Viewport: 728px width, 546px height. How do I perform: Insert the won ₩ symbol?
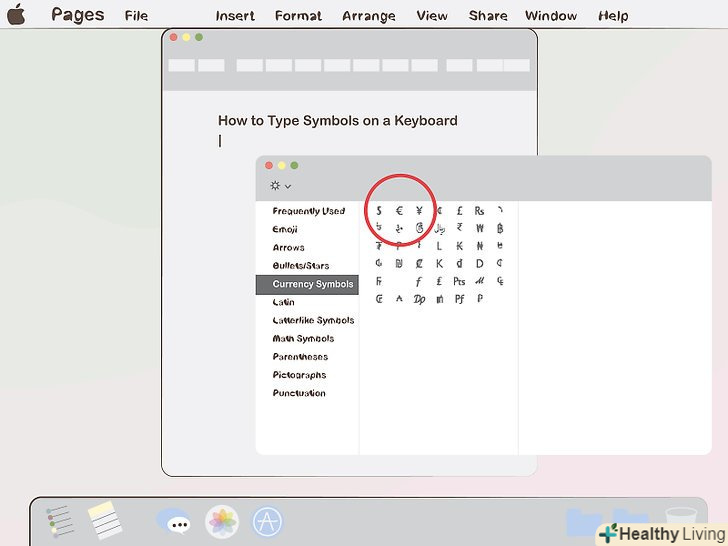click(480, 228)
